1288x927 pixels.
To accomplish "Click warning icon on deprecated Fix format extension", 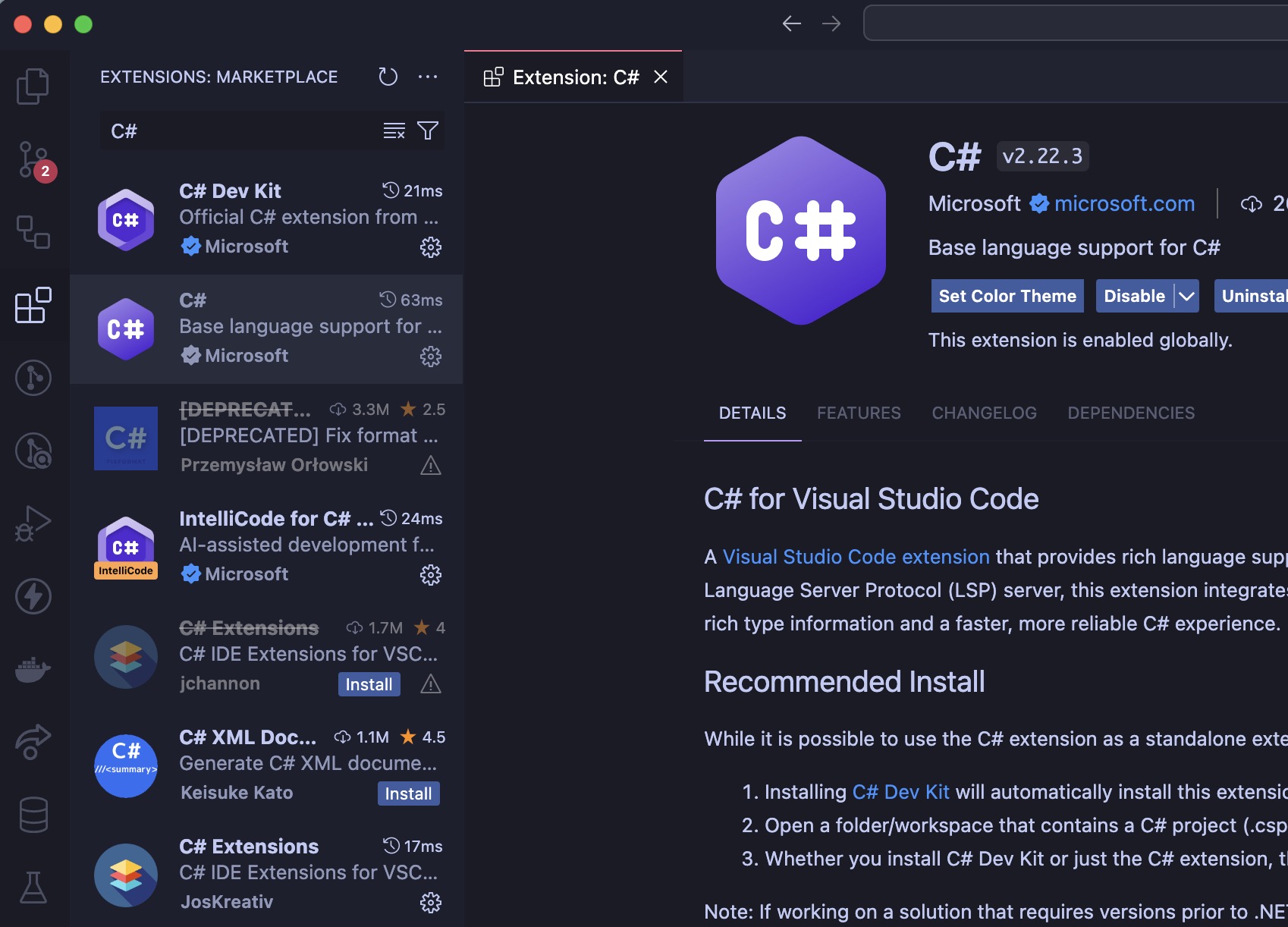I will pyautogui.click(x=431, y=466).
